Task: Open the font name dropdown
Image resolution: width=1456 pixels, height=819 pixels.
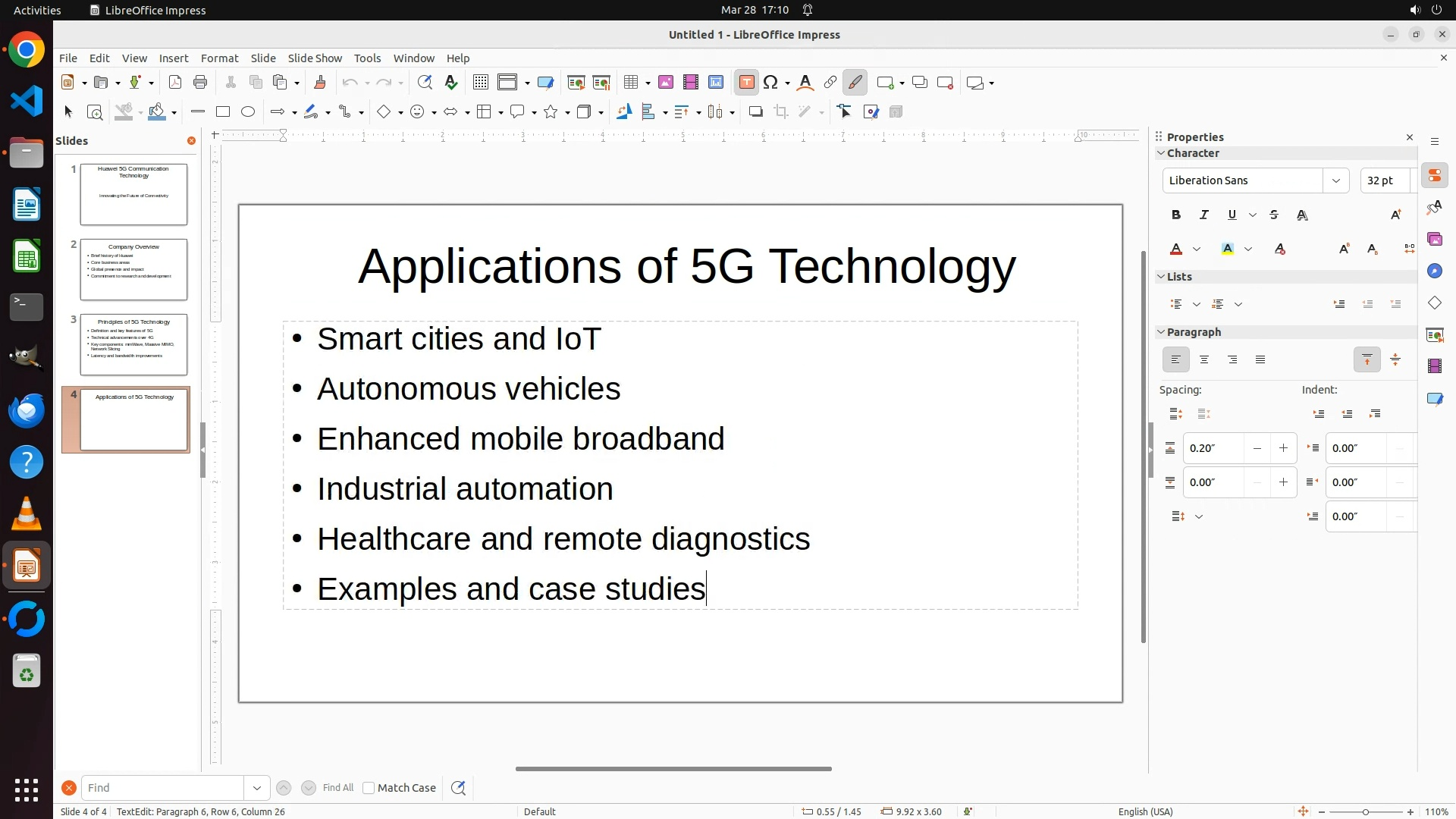Action: 1335,180
